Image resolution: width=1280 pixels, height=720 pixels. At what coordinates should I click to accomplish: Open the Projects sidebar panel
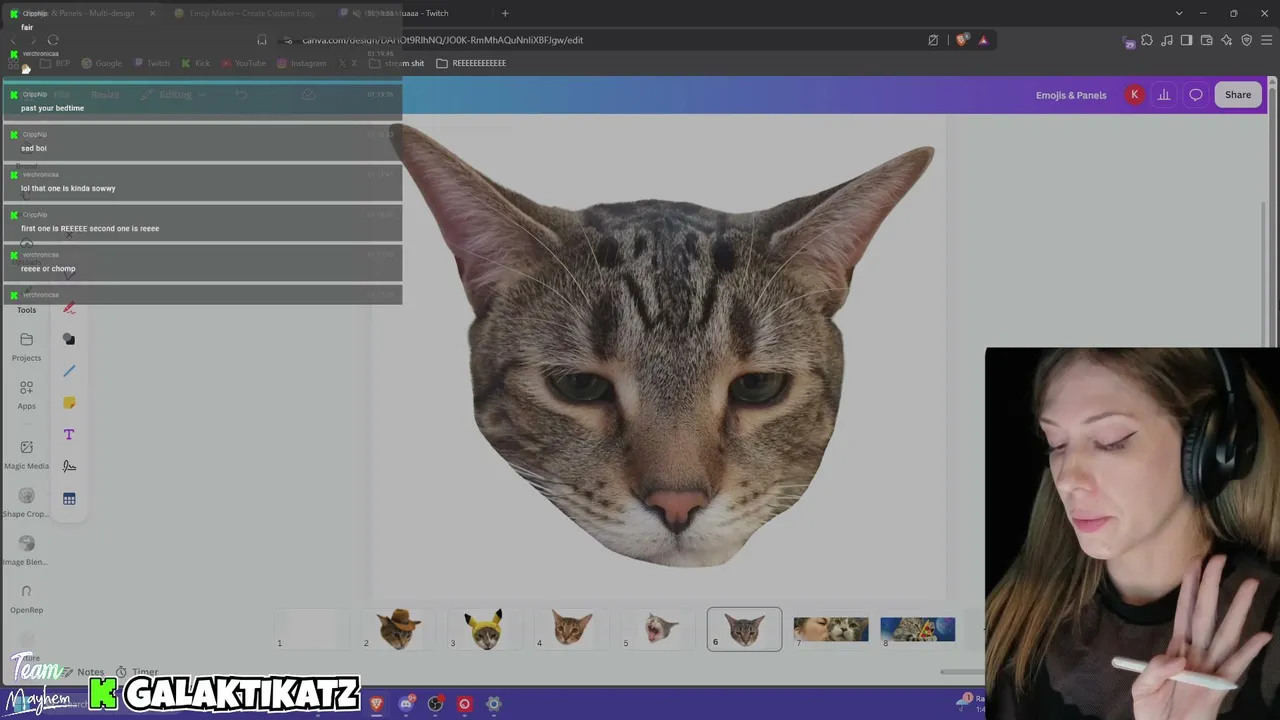coord(26,346)
